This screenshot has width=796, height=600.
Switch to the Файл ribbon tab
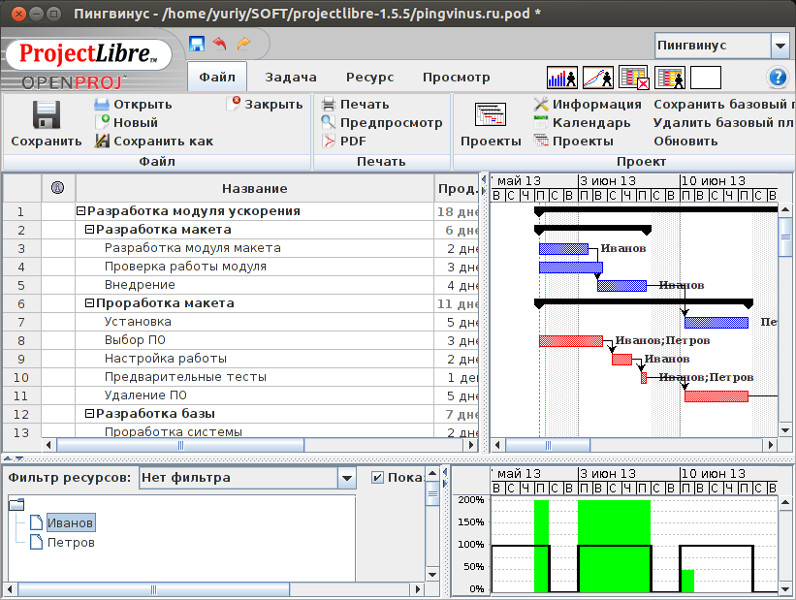217,77
